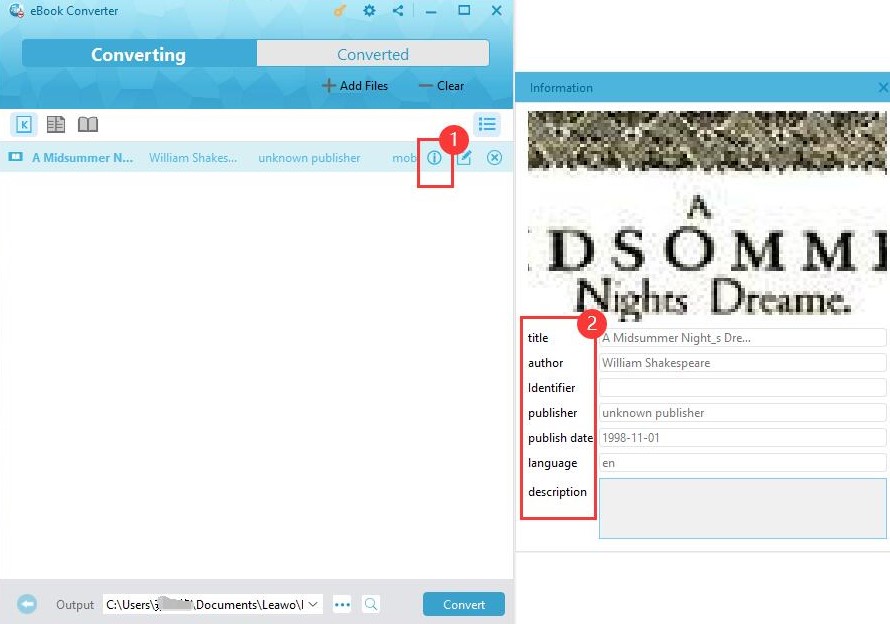Image resolution: width=890 pixels, height=624 pixels.
Task: Click the title field in Information panel
Action: (742, 338)
